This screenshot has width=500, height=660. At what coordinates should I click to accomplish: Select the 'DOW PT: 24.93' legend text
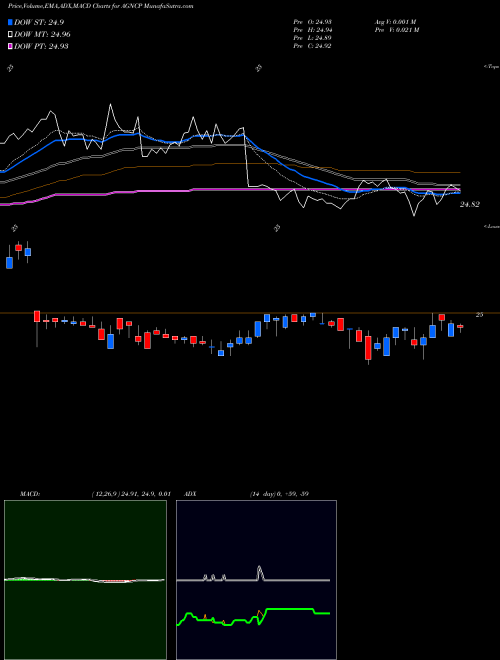click(x=41, y=46)
